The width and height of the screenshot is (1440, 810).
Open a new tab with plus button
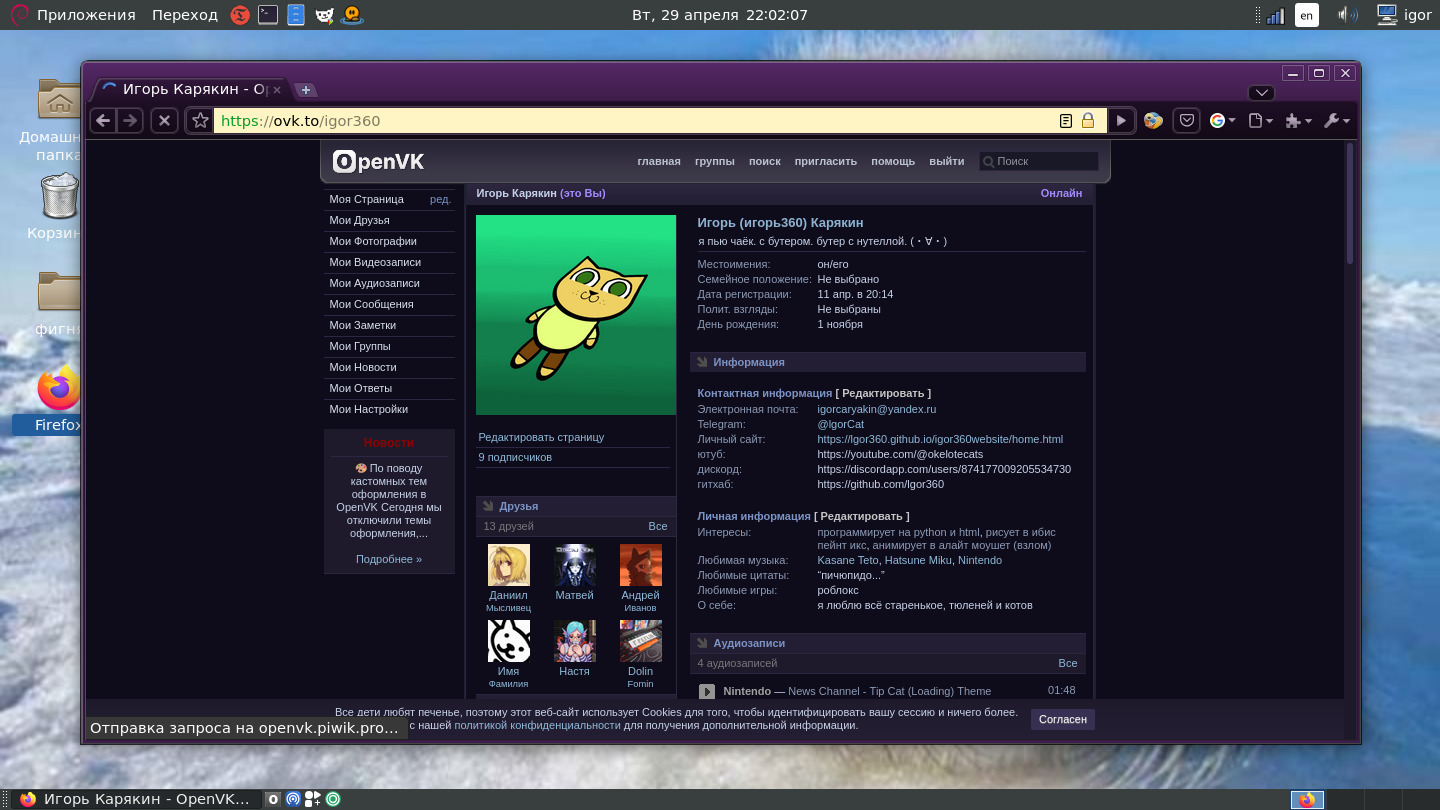pyautogui.click(x=306, y=90)
